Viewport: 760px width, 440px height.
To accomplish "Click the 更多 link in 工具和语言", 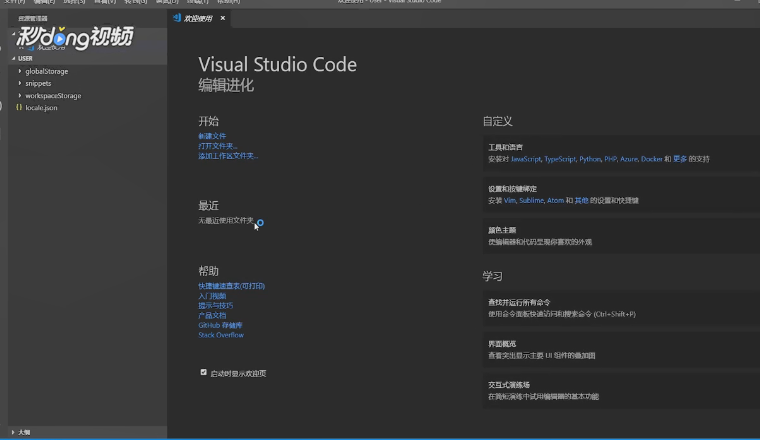I will click(x=680, y=159).
